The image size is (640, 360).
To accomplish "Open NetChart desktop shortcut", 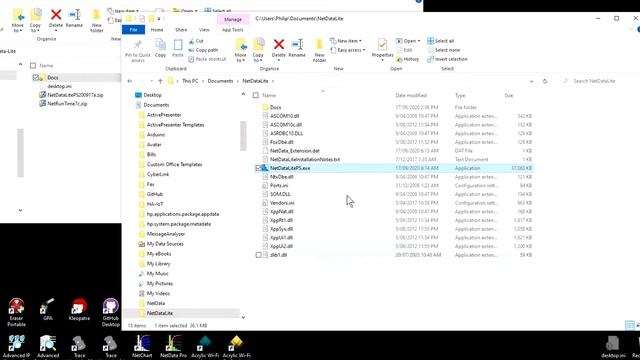I will coord(142,346).
